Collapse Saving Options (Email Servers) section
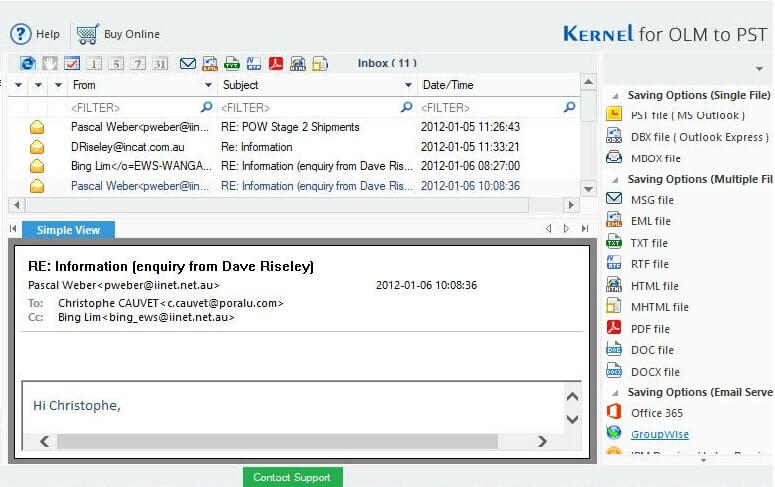 [x=614, y=393]
